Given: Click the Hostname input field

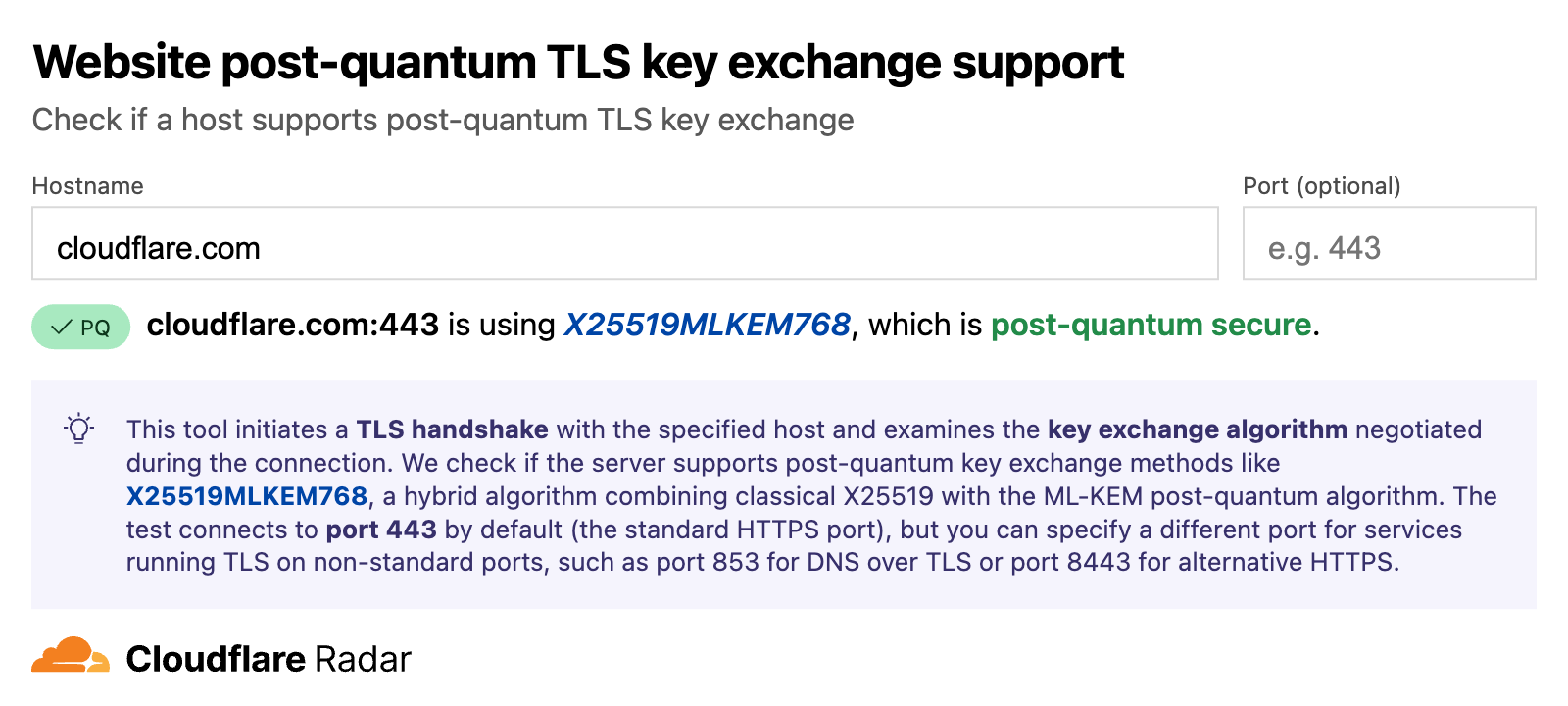Looking at the screenshot, I should click(624, 244).
